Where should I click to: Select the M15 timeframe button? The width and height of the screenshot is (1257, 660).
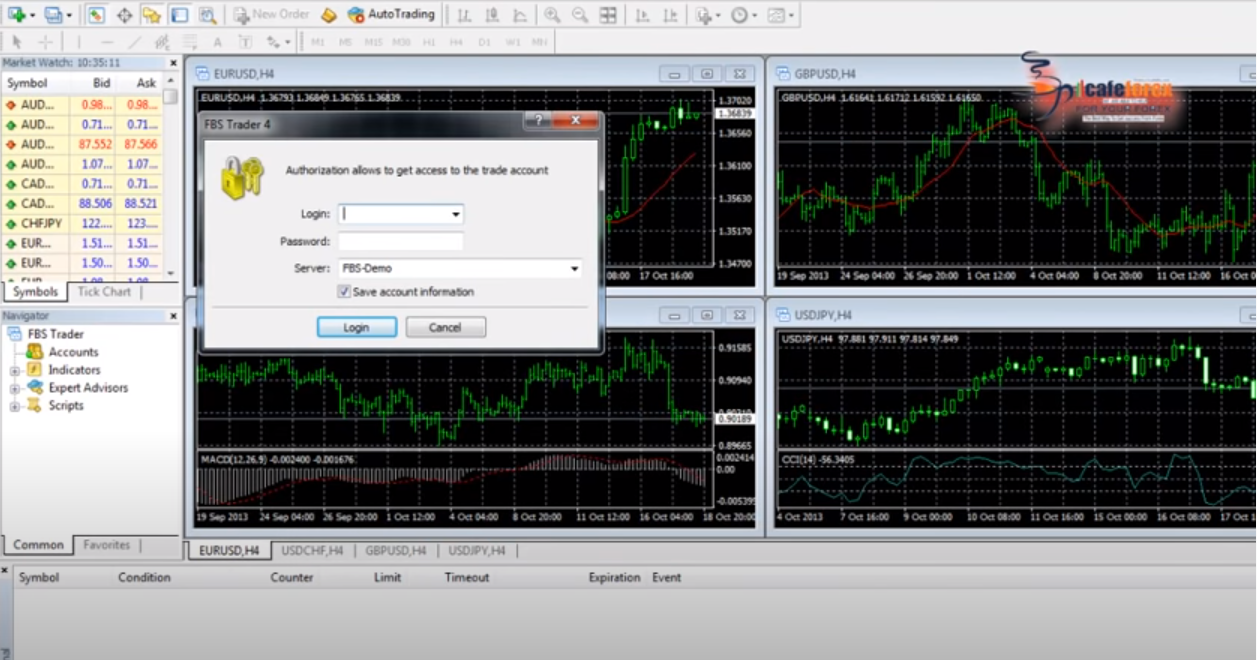(x=373, y=42)
